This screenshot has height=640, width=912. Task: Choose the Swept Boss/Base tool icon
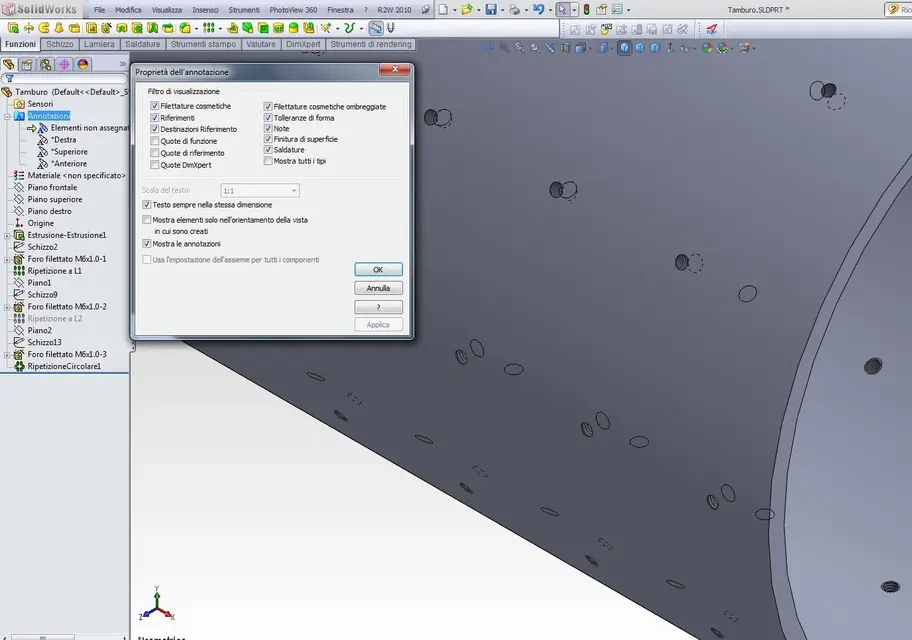coord(44,28)
